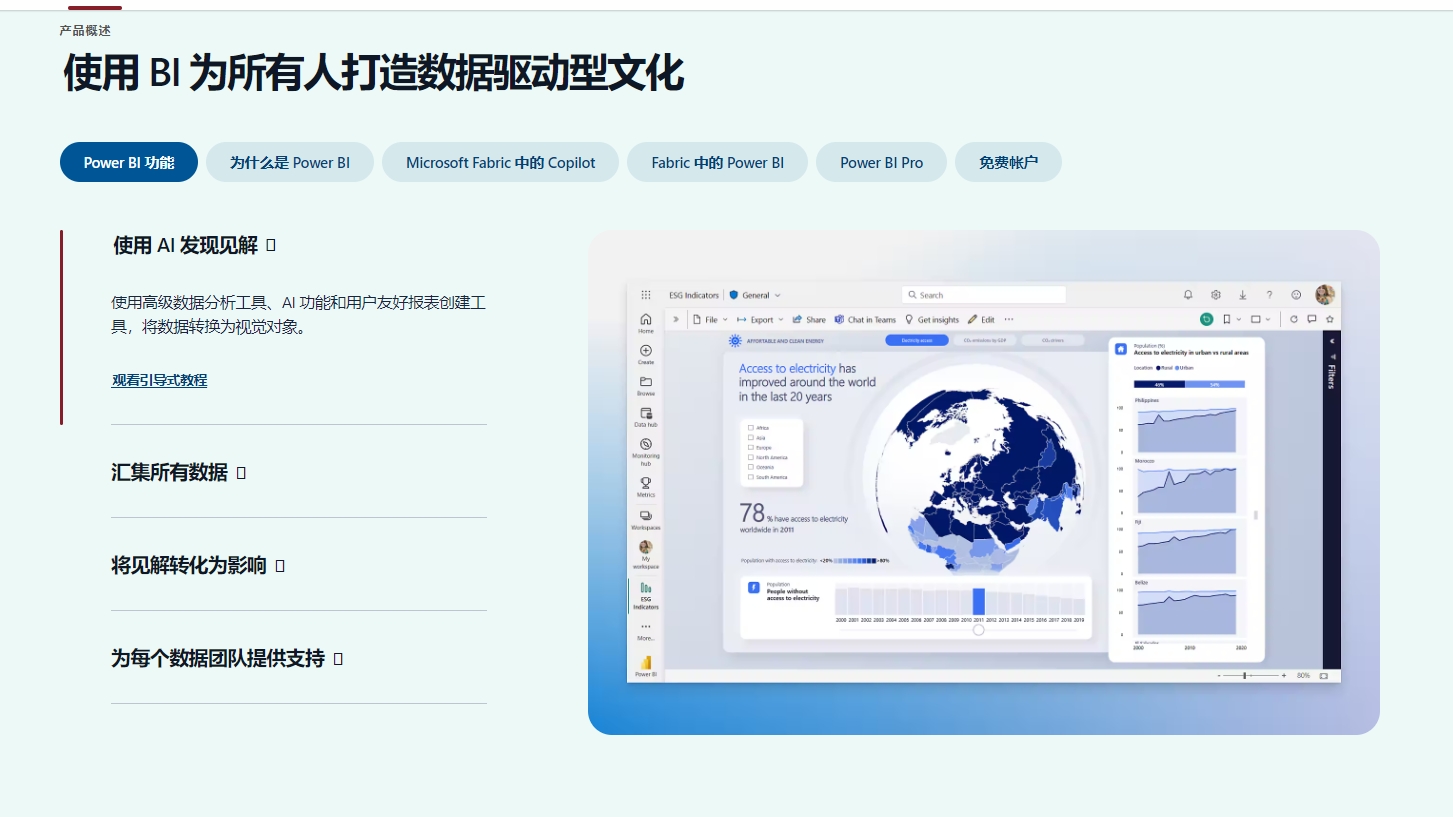
Task: Check the Europe checkbox
Action: pos(751,447)
